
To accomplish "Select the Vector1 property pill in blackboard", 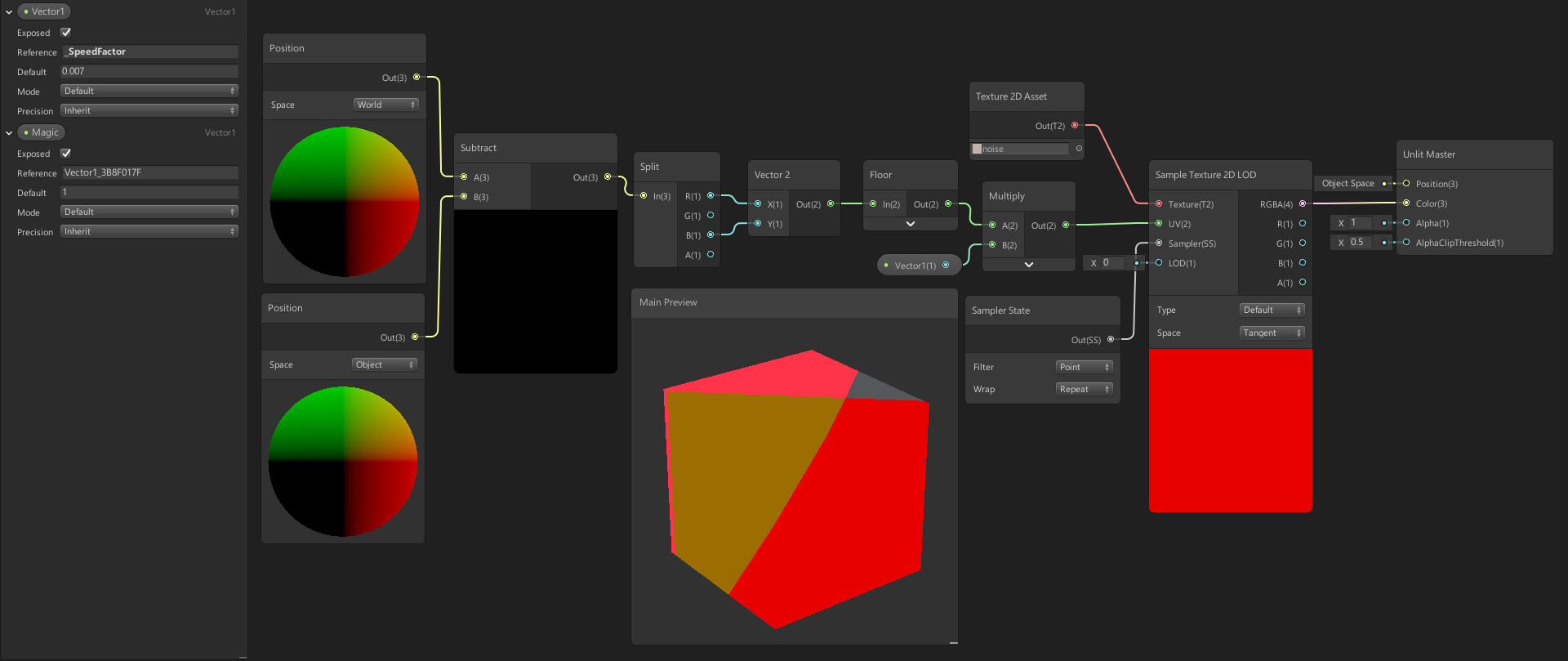I will click(44, 11).
